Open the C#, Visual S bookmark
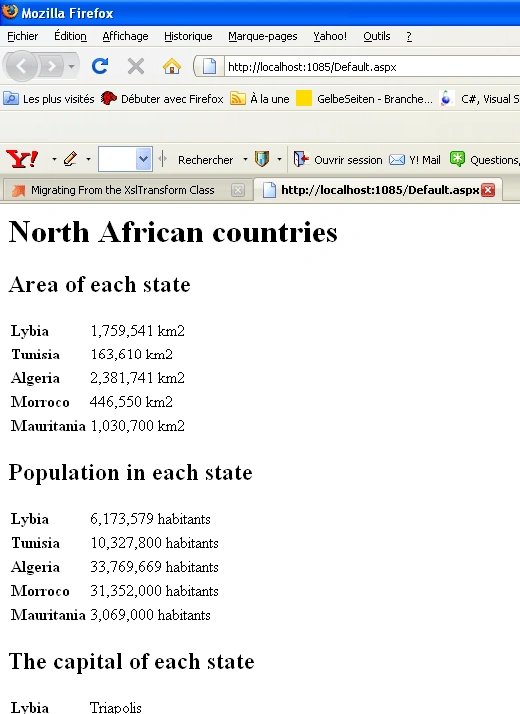 480,99
